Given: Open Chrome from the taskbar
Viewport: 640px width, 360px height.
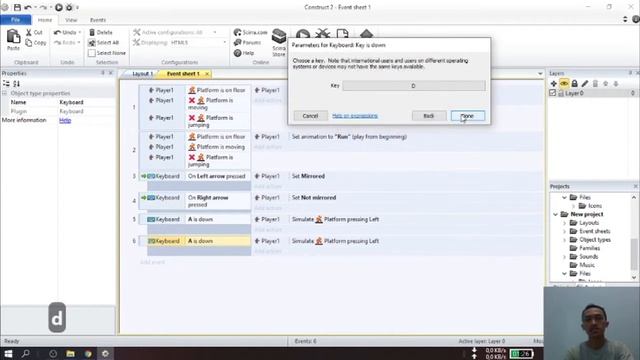Looking at the screenshot, I should pyautogui.click(x=88, y=353).
